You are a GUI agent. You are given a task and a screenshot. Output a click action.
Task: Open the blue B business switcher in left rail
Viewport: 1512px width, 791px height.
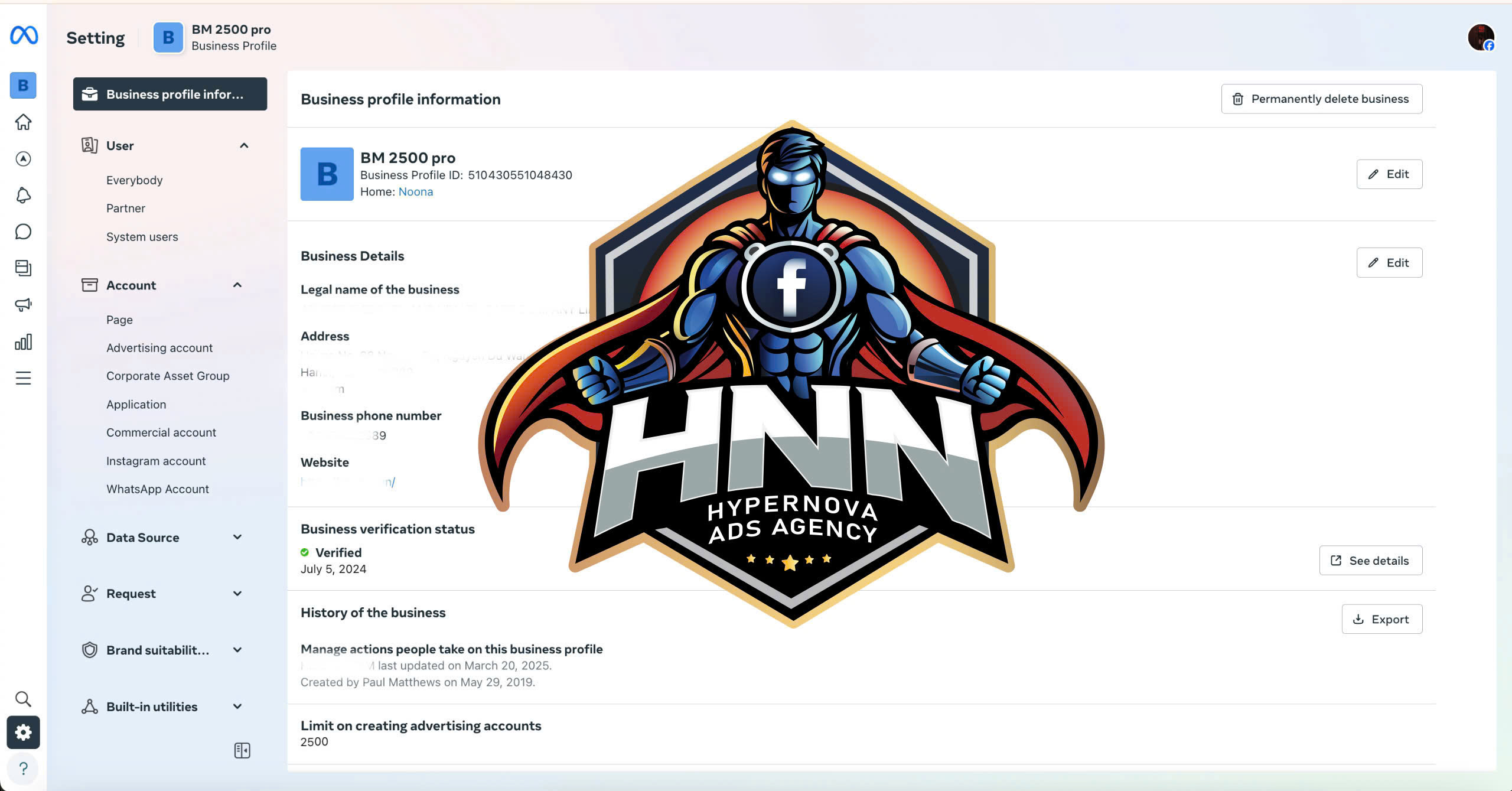[x=23, y=86]
